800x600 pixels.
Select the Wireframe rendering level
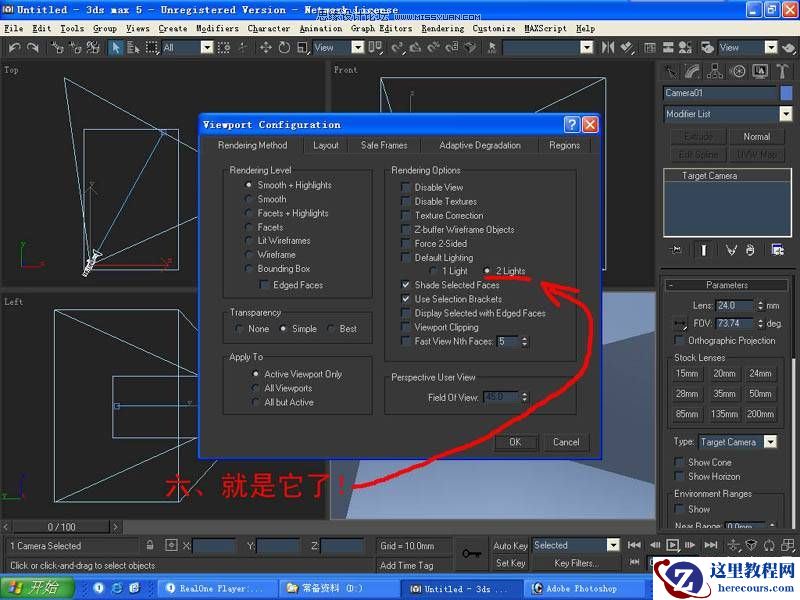[x=248, y=254]
